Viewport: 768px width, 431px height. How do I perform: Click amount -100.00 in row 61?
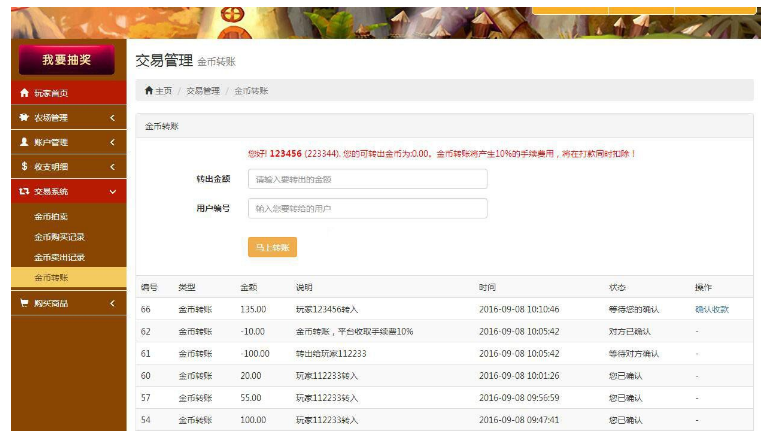(x=255, y=354)
